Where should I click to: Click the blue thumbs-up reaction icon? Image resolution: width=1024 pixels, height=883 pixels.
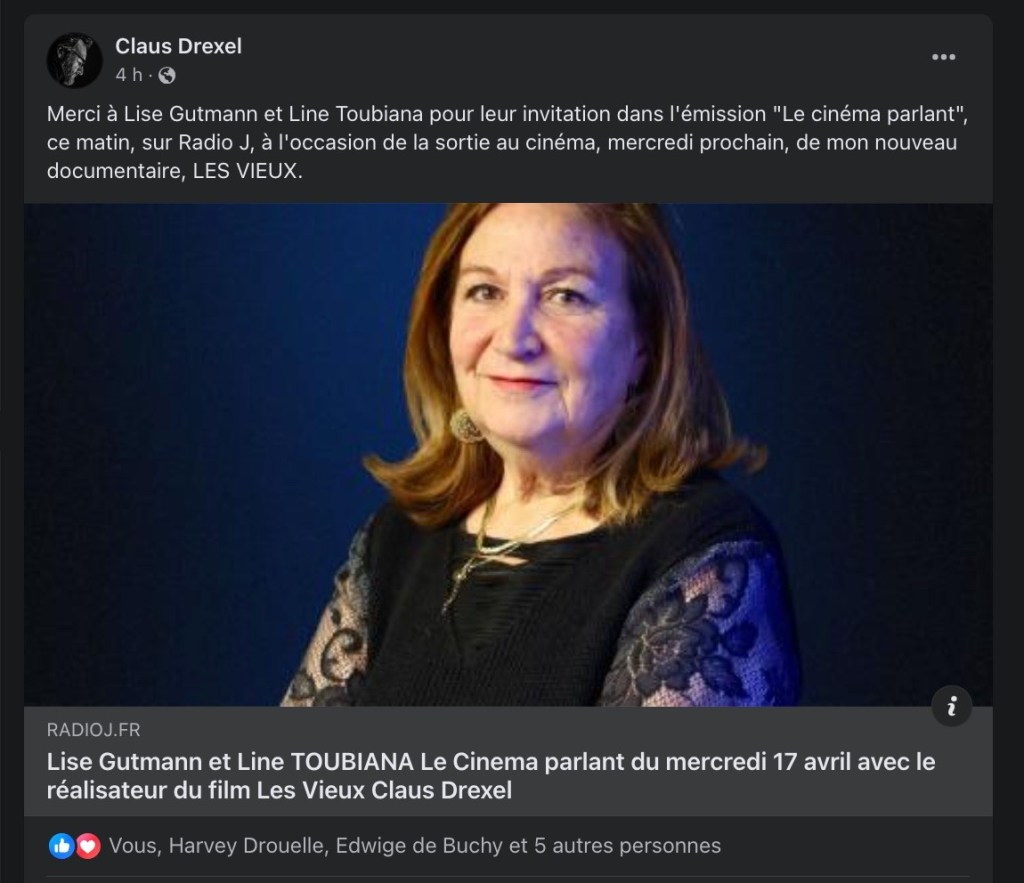click(62, 846)
